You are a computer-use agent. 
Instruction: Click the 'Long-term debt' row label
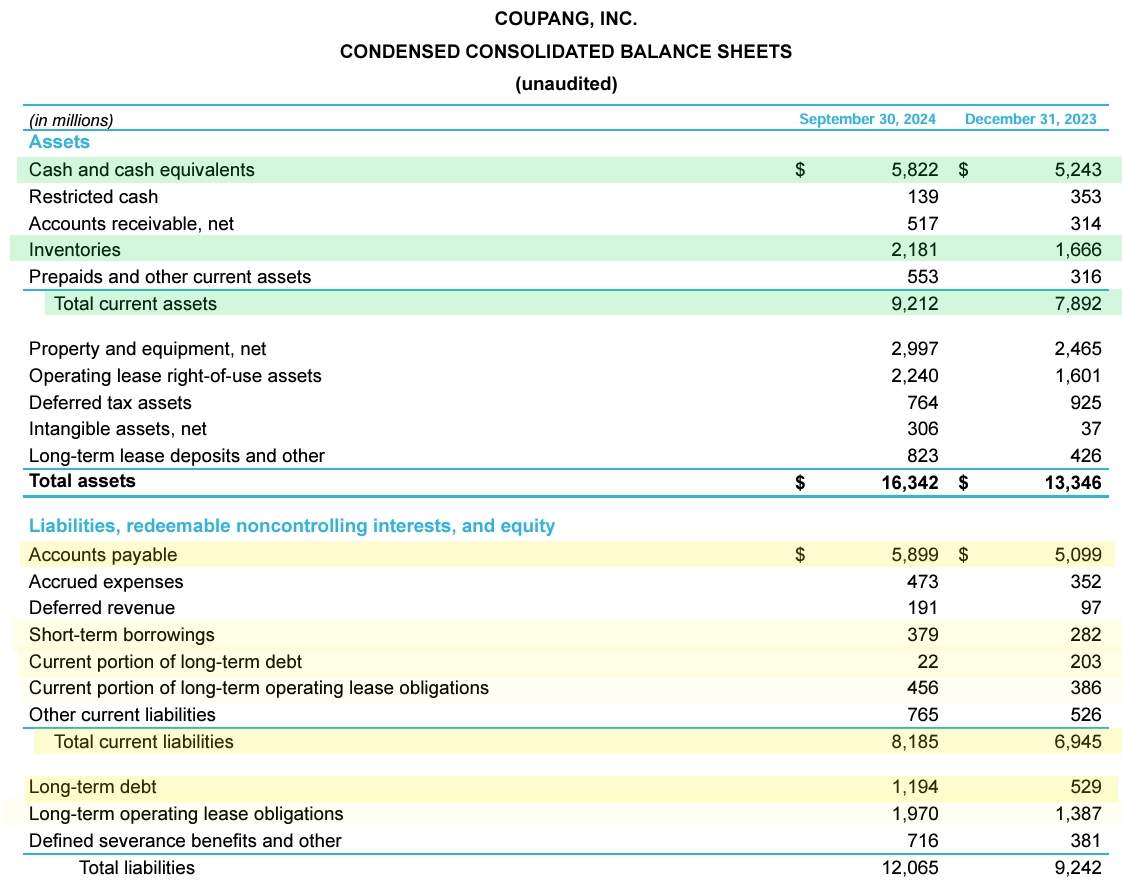(x=92, y=787)
